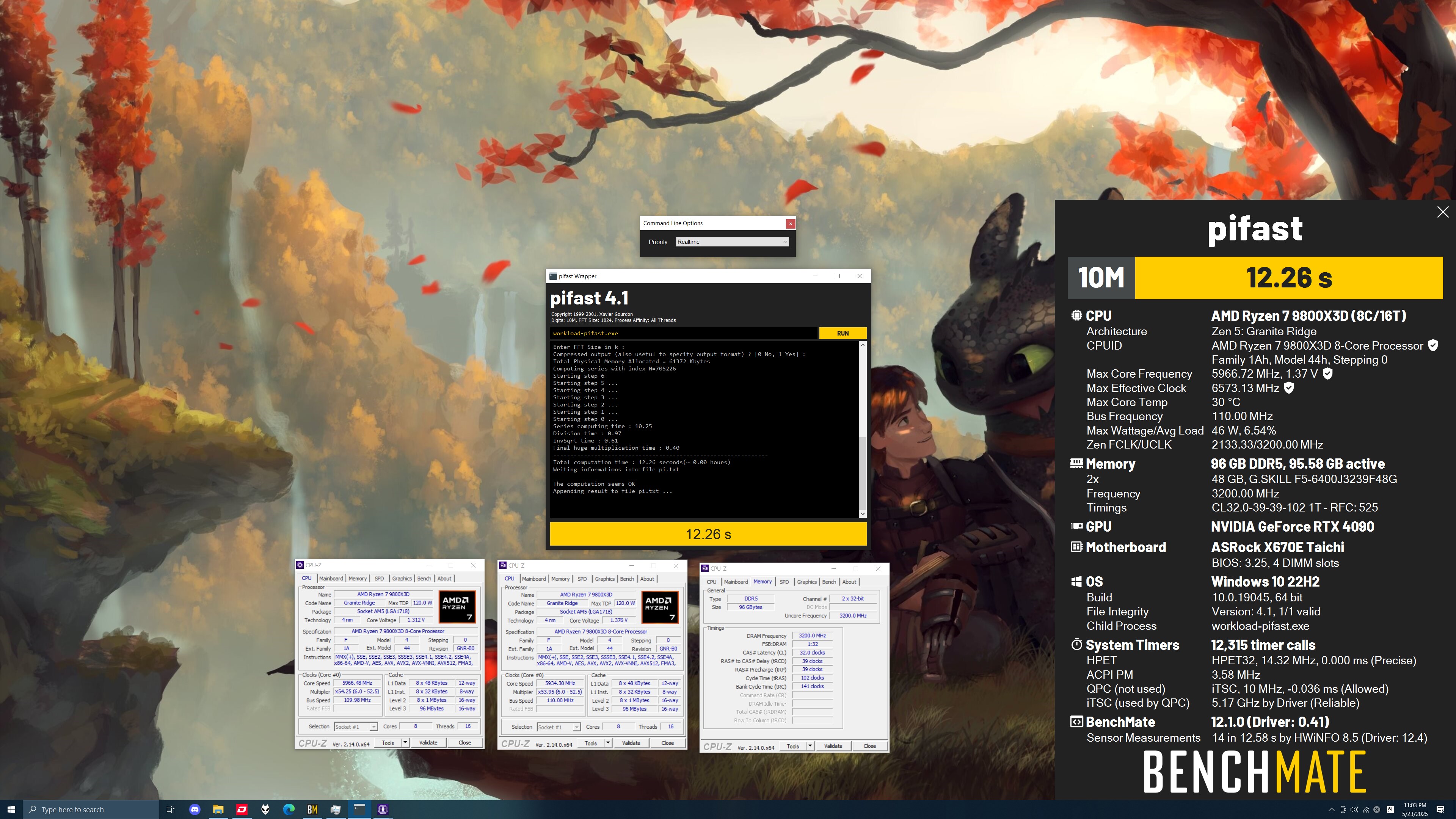Click the Type here to search box
Image resolution: width=1456 pixels, height=819 pixels.
[x=91, y=810]
